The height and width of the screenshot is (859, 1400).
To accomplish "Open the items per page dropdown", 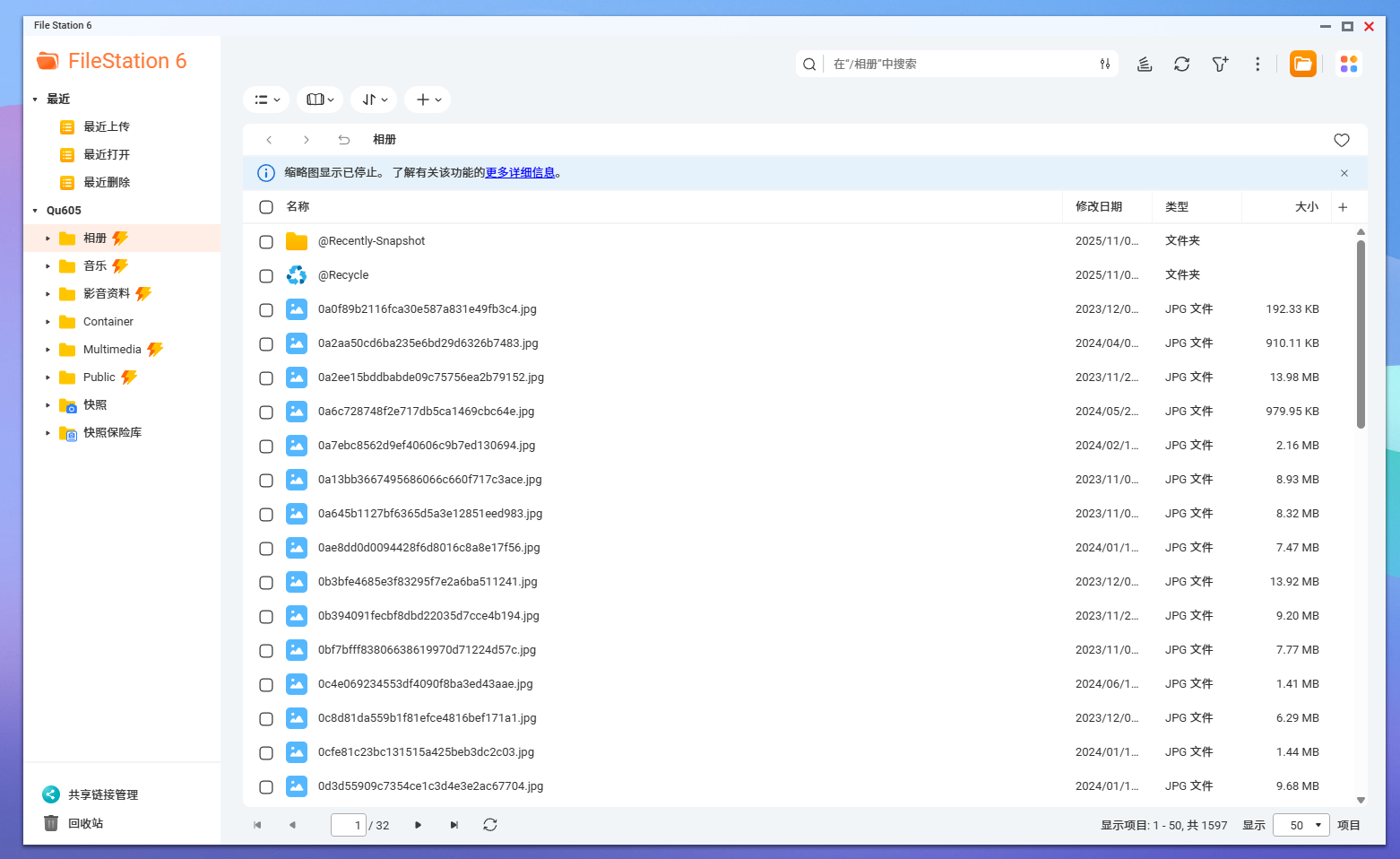I will (1301, 825).
